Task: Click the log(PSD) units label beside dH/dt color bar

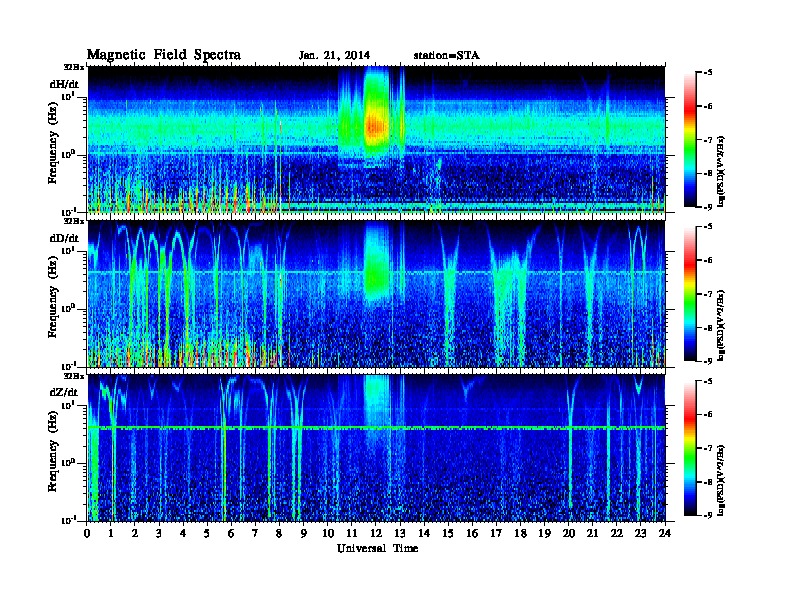Action: pyautogui.click(x=722, y=171)
